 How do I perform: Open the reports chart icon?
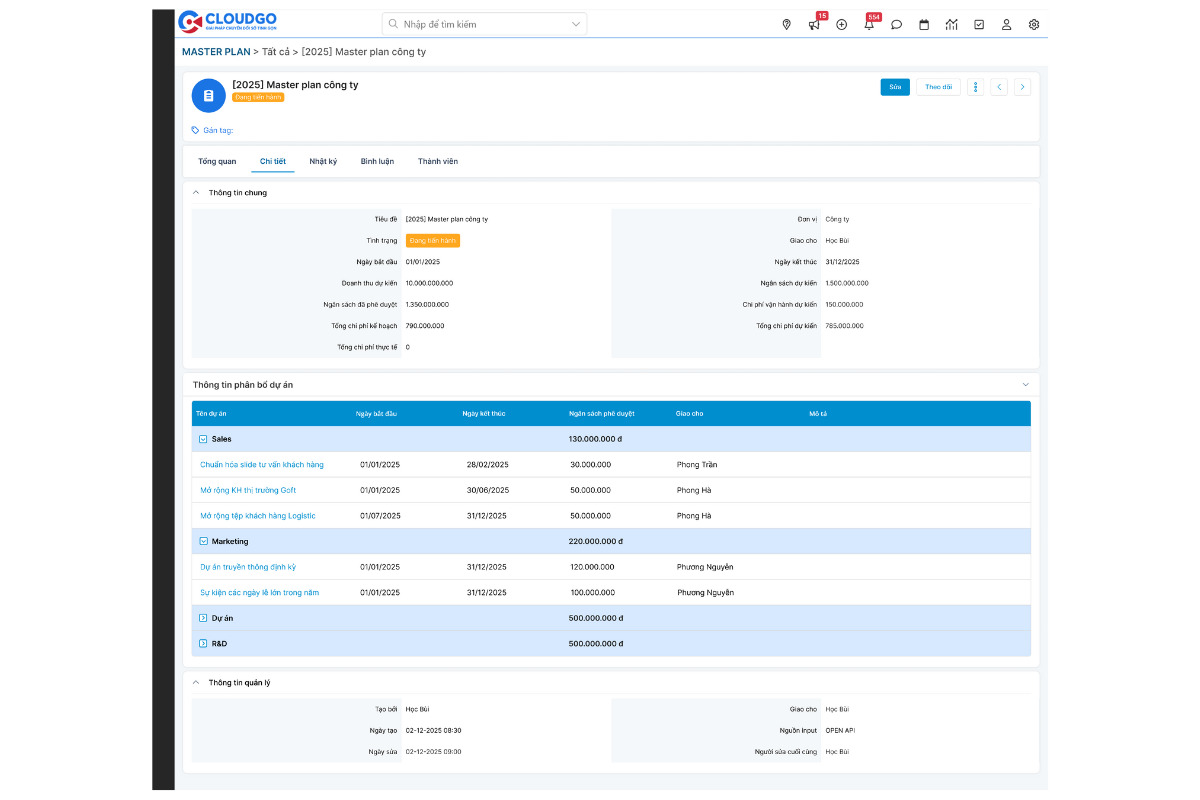coord(951,25)
